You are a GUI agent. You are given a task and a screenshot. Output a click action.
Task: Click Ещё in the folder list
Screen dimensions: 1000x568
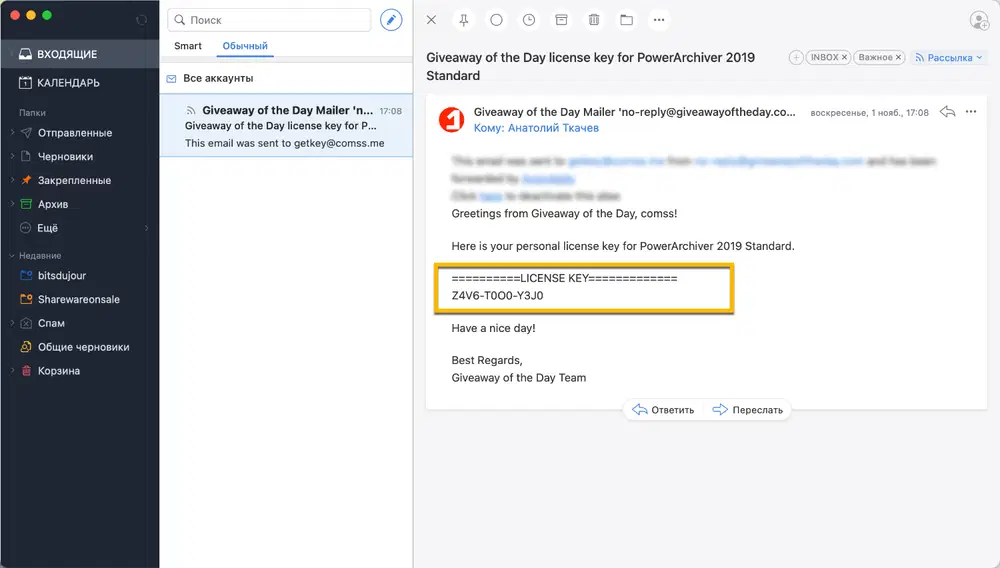pos(47,228)
